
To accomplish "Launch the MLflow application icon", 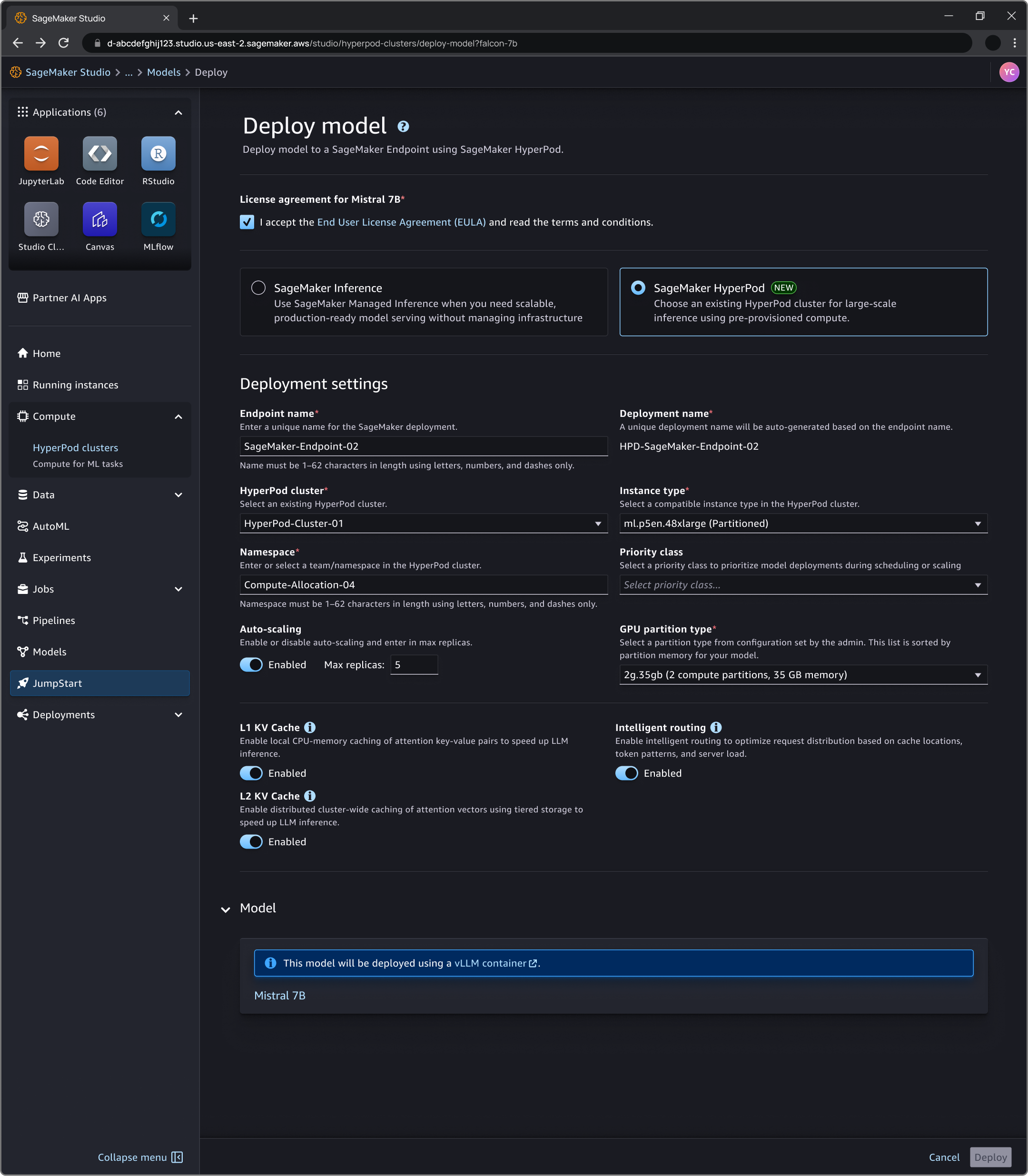I will (x=158, y=219).
